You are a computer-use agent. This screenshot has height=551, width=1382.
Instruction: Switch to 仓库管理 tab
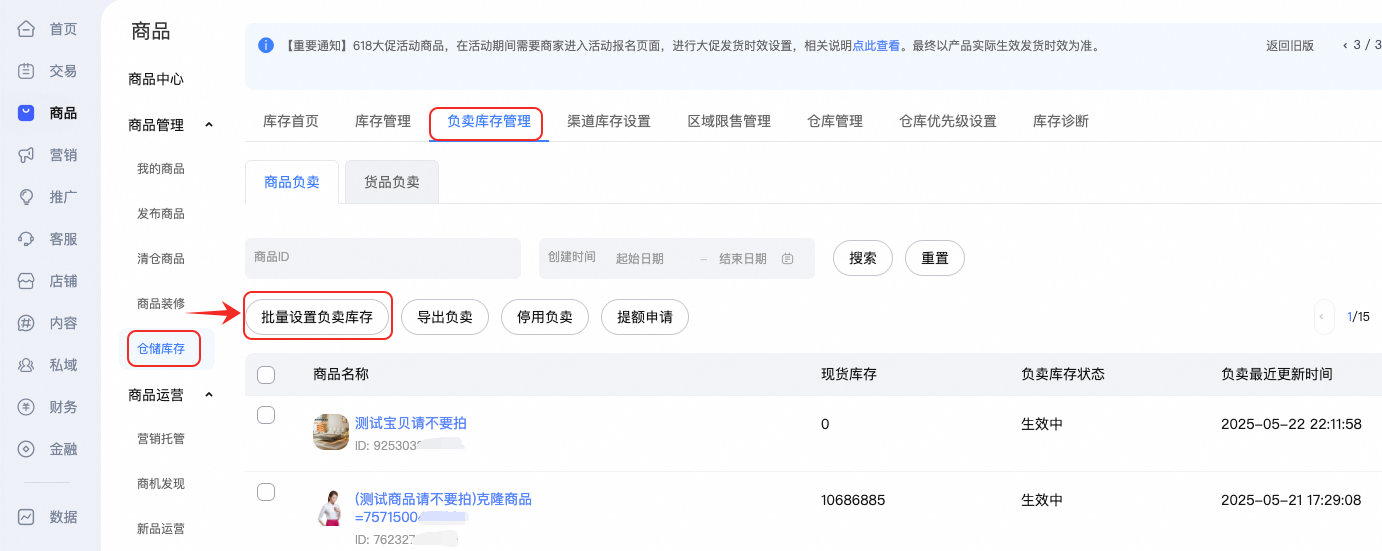(835, 121)
